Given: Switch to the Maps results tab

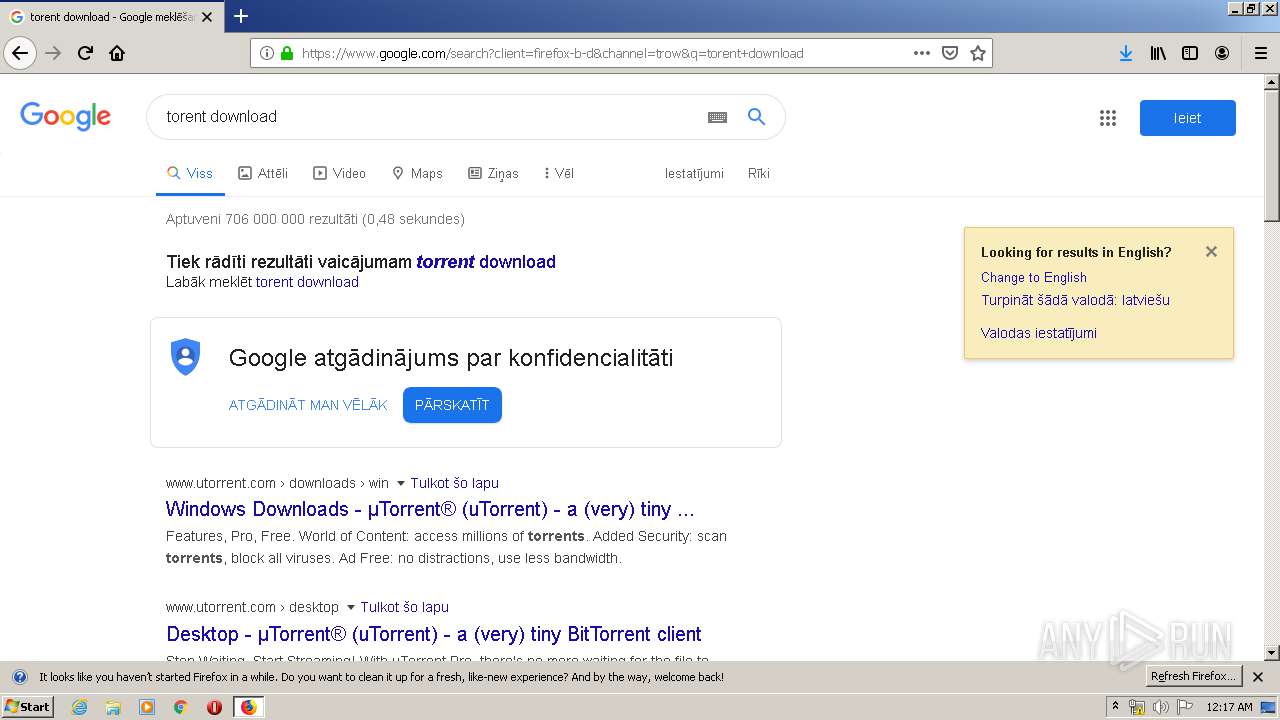Looking at the screenshot, I should 417,173.
